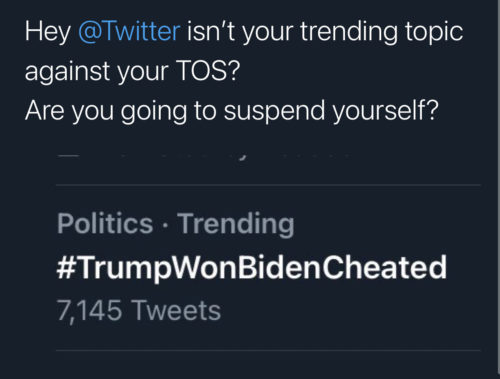This screenshot has width=500, height=379.
Task: Click the divider line below 7,145 Tweets
Action: [268, 350]
